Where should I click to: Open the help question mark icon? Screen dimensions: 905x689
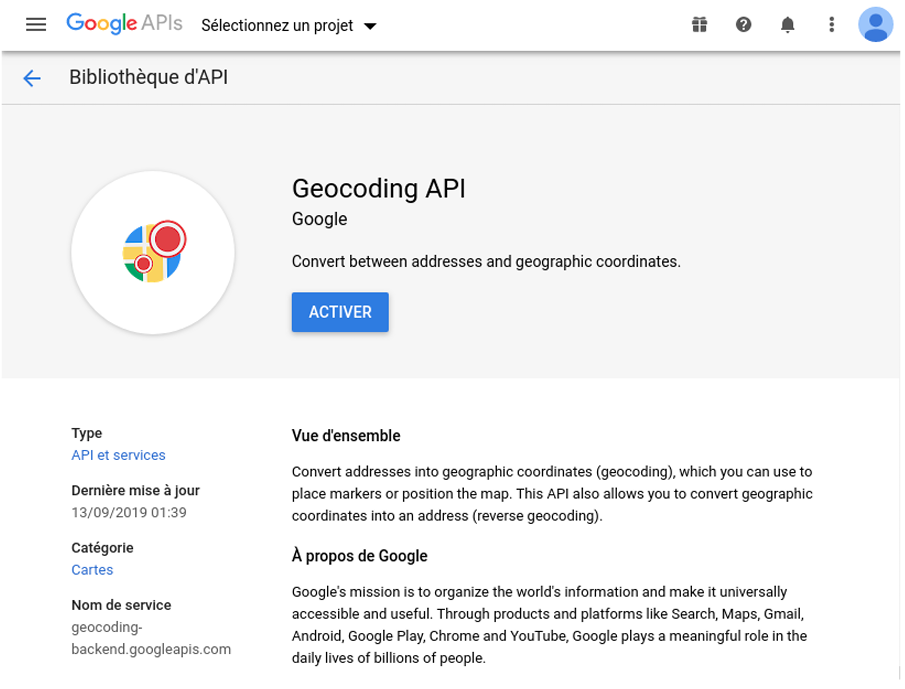[743, 25]
